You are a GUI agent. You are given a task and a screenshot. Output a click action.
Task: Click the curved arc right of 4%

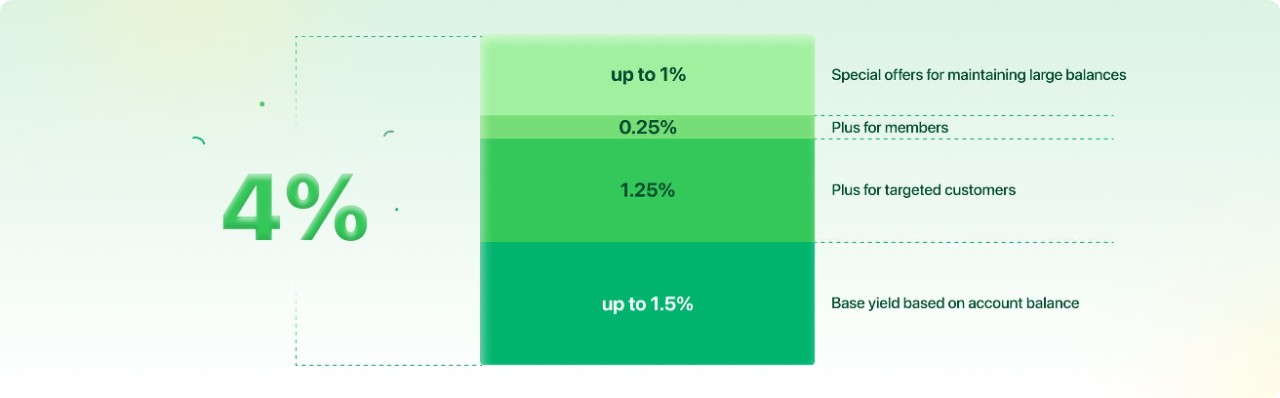click(x=389, y=134)
